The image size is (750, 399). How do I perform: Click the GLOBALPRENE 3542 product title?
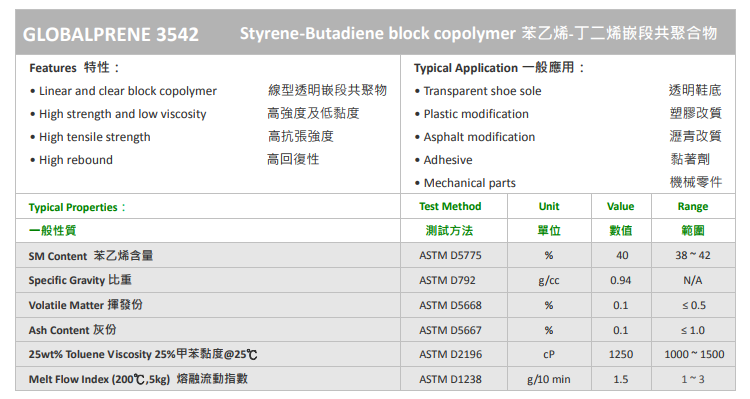(110, 34)
